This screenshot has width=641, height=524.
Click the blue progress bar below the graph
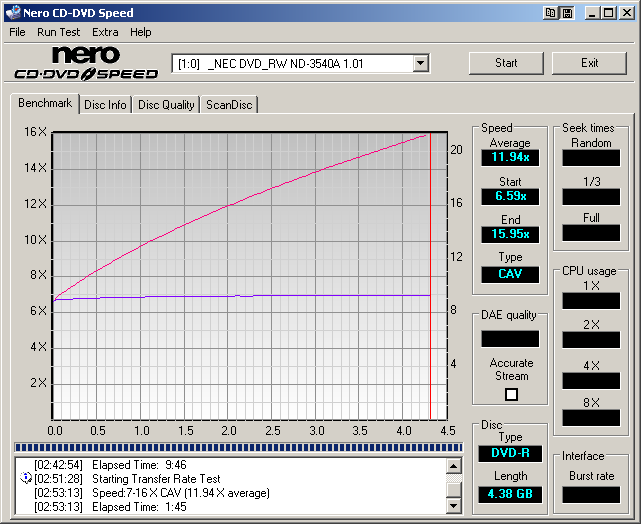[x=238, y=447]
